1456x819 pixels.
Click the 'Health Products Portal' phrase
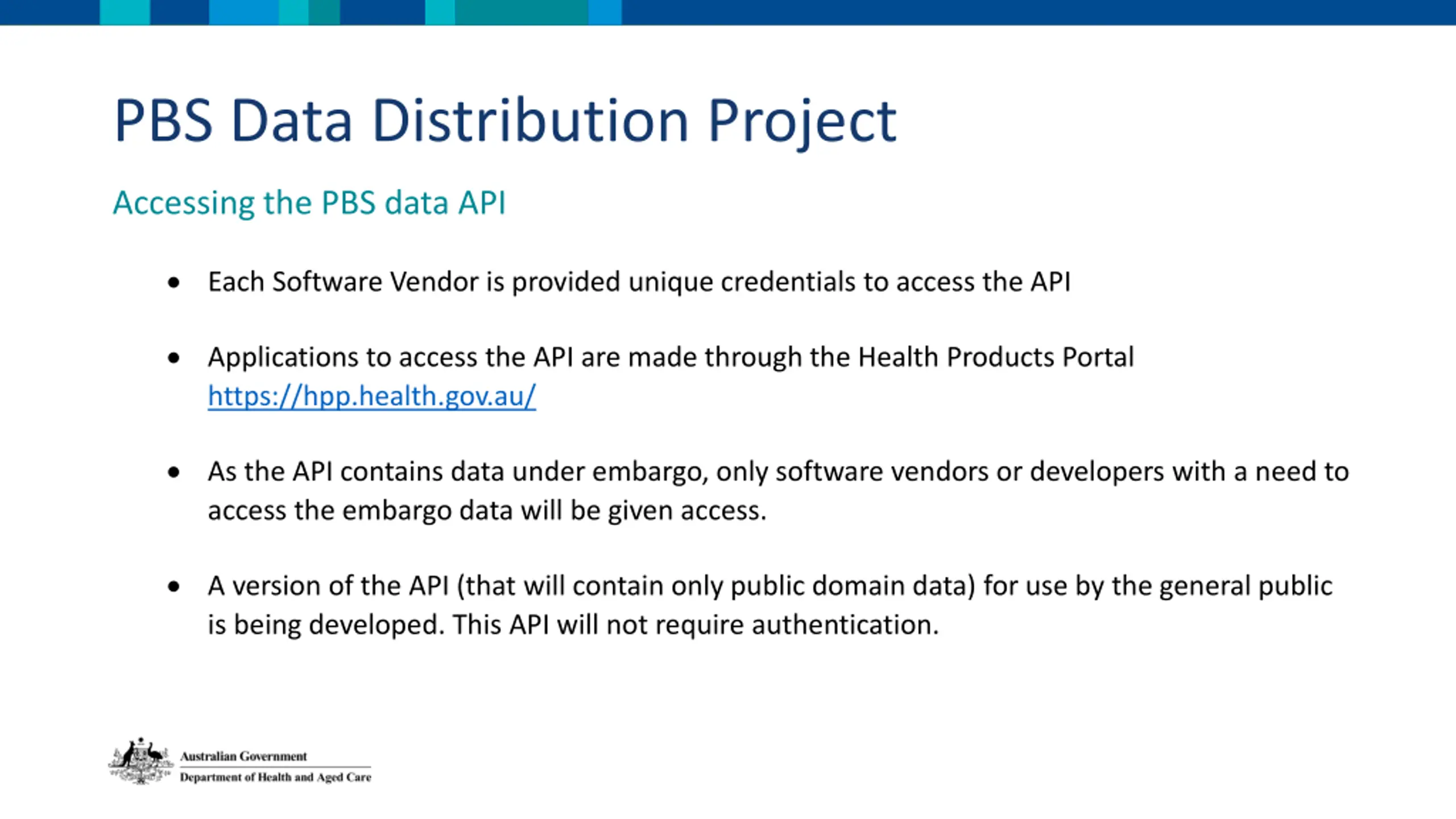click(x=995, y=358)
